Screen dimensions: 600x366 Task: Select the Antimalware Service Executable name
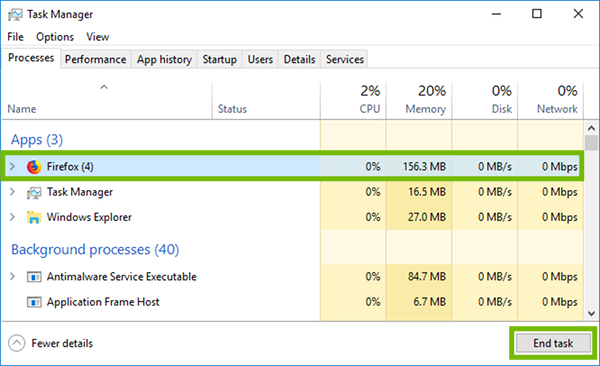pyautogui.click(x=122, y=276)
